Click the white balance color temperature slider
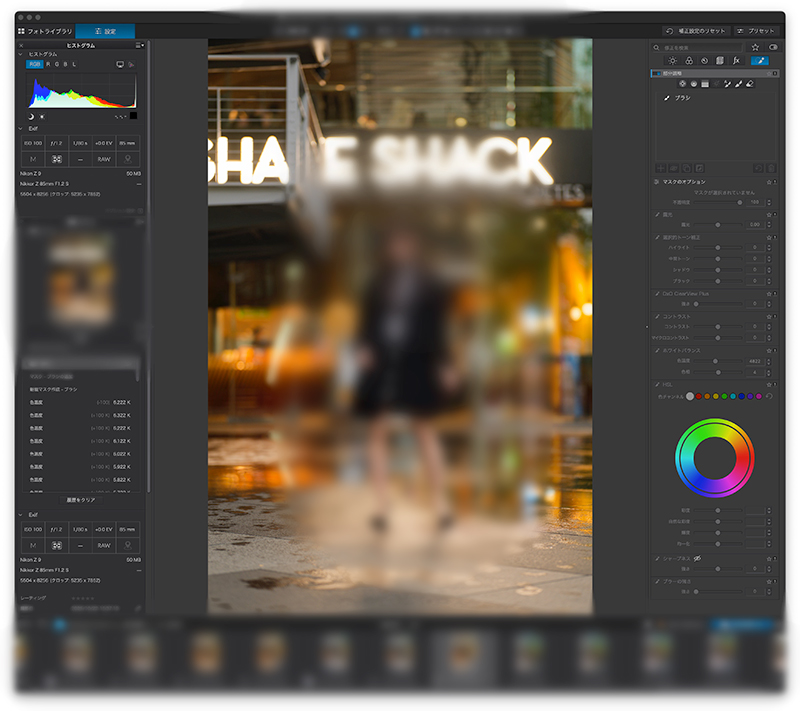 tap(718, 361)
